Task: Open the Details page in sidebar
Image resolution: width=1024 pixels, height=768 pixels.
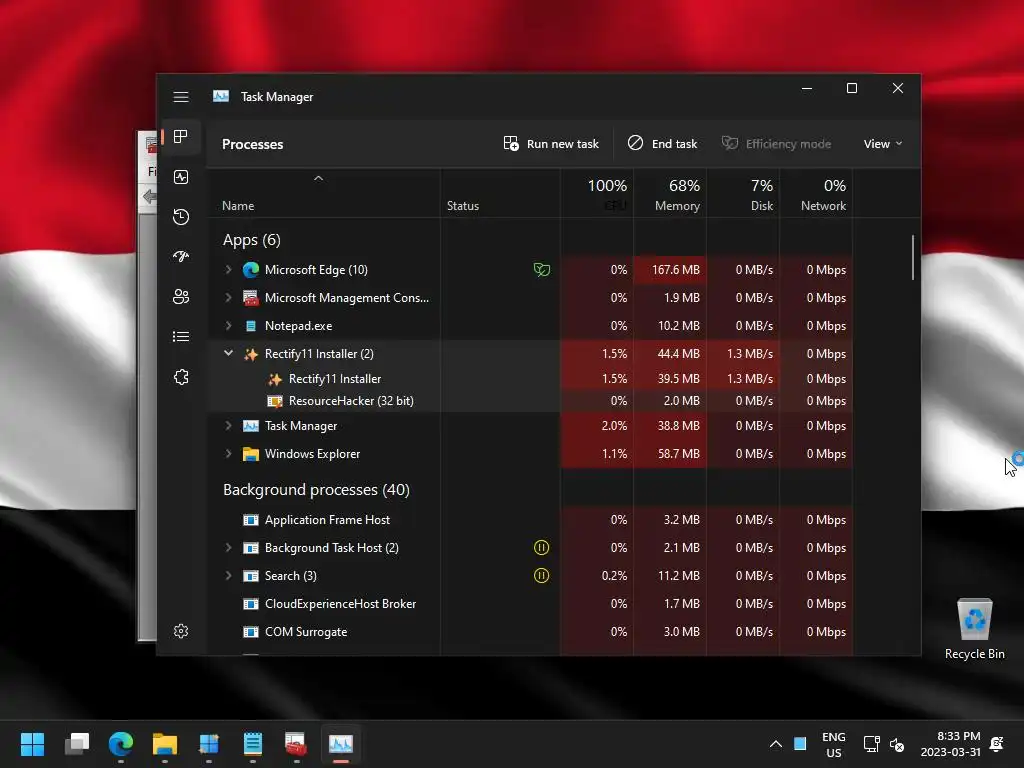Action: pyautogui.click(x=181, y=336)
